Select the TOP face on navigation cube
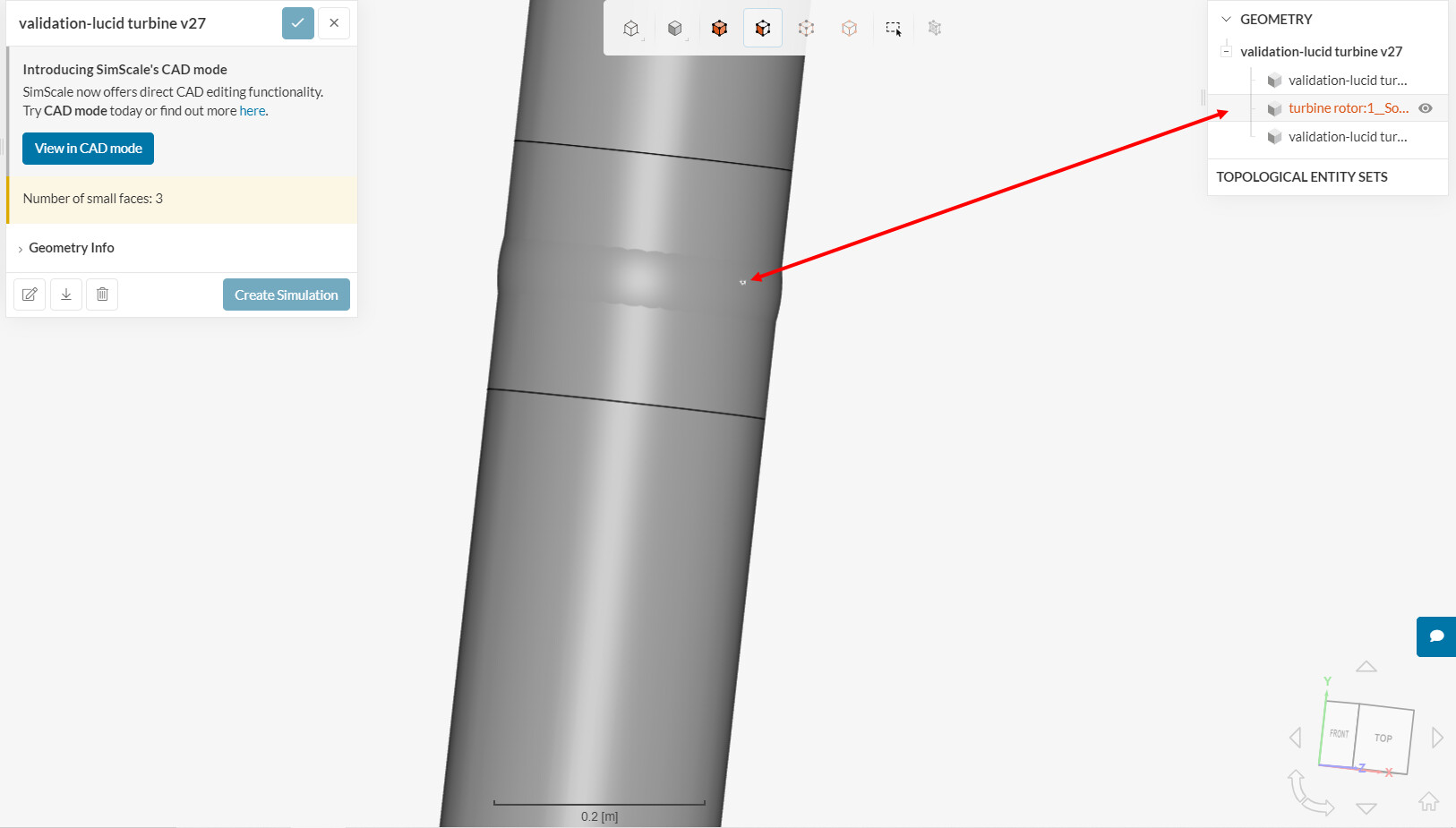1456x828 pixels. 1383,738
